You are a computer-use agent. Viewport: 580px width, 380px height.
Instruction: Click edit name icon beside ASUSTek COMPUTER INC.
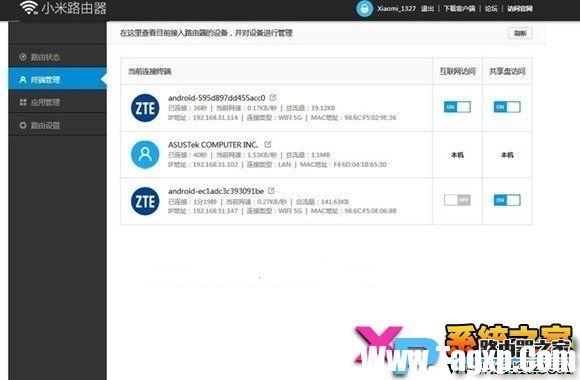[268, 144]
